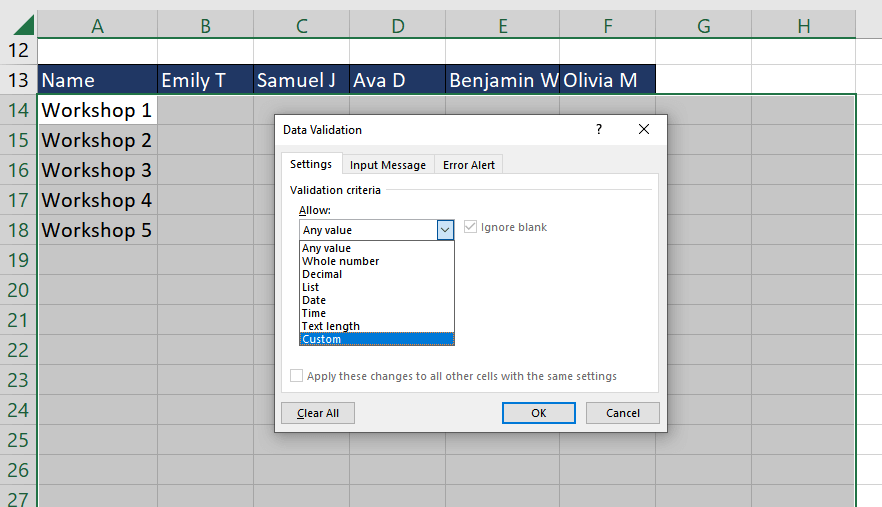Switch to the Settings tab
The height and width of the screenshot is (507, 882).
coord(311,164)
